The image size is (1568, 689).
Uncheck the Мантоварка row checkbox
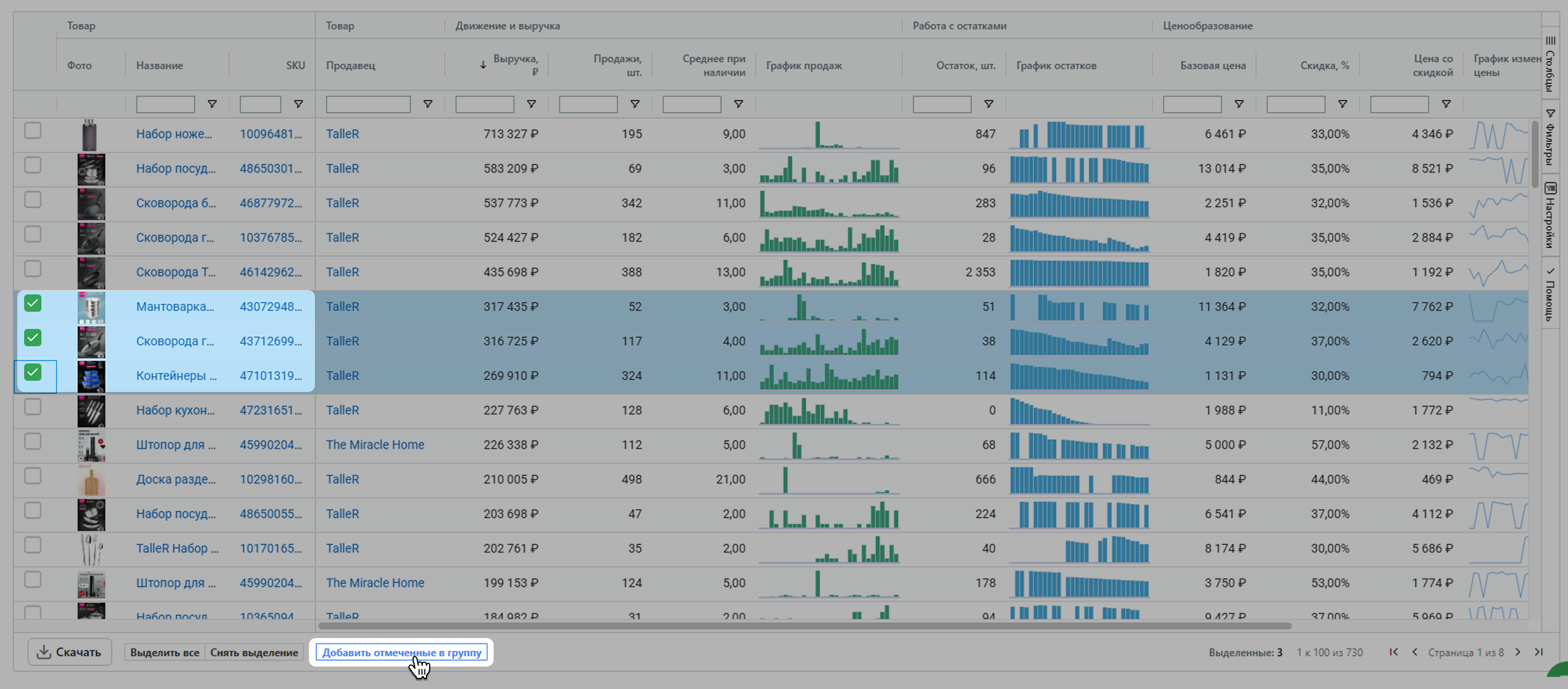click(x=33, y=303)
